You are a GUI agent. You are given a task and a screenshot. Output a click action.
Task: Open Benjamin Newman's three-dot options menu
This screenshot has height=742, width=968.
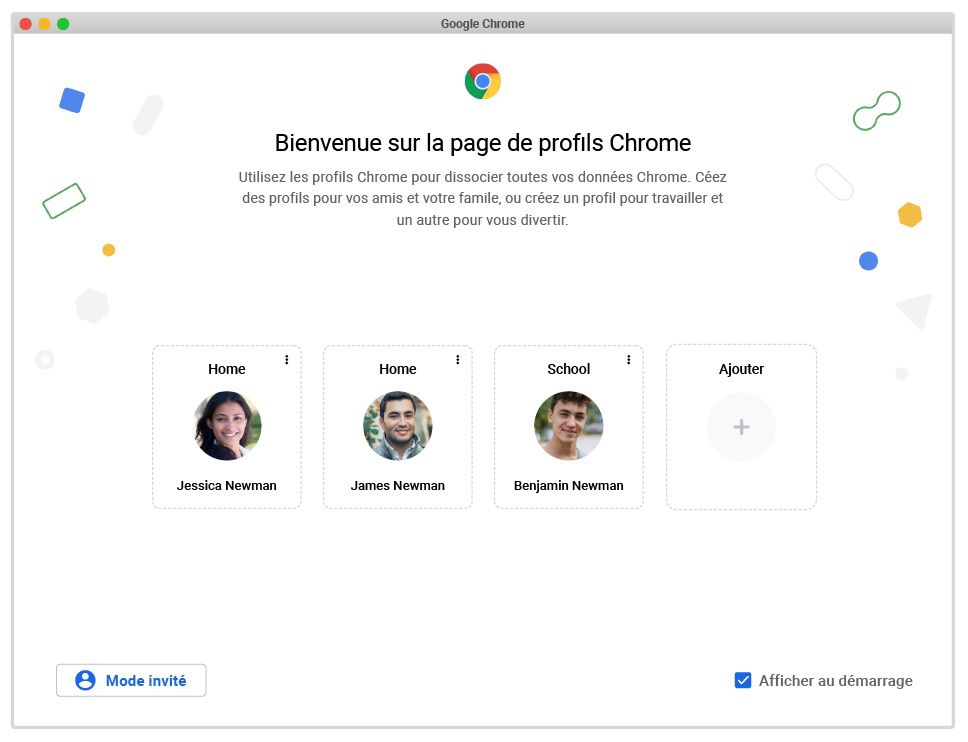(x=628, y=359)
